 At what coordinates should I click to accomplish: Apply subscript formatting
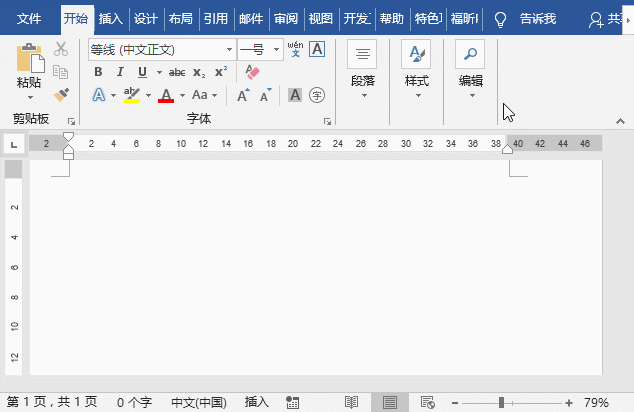pyautogui.click(x=199, y=72)
